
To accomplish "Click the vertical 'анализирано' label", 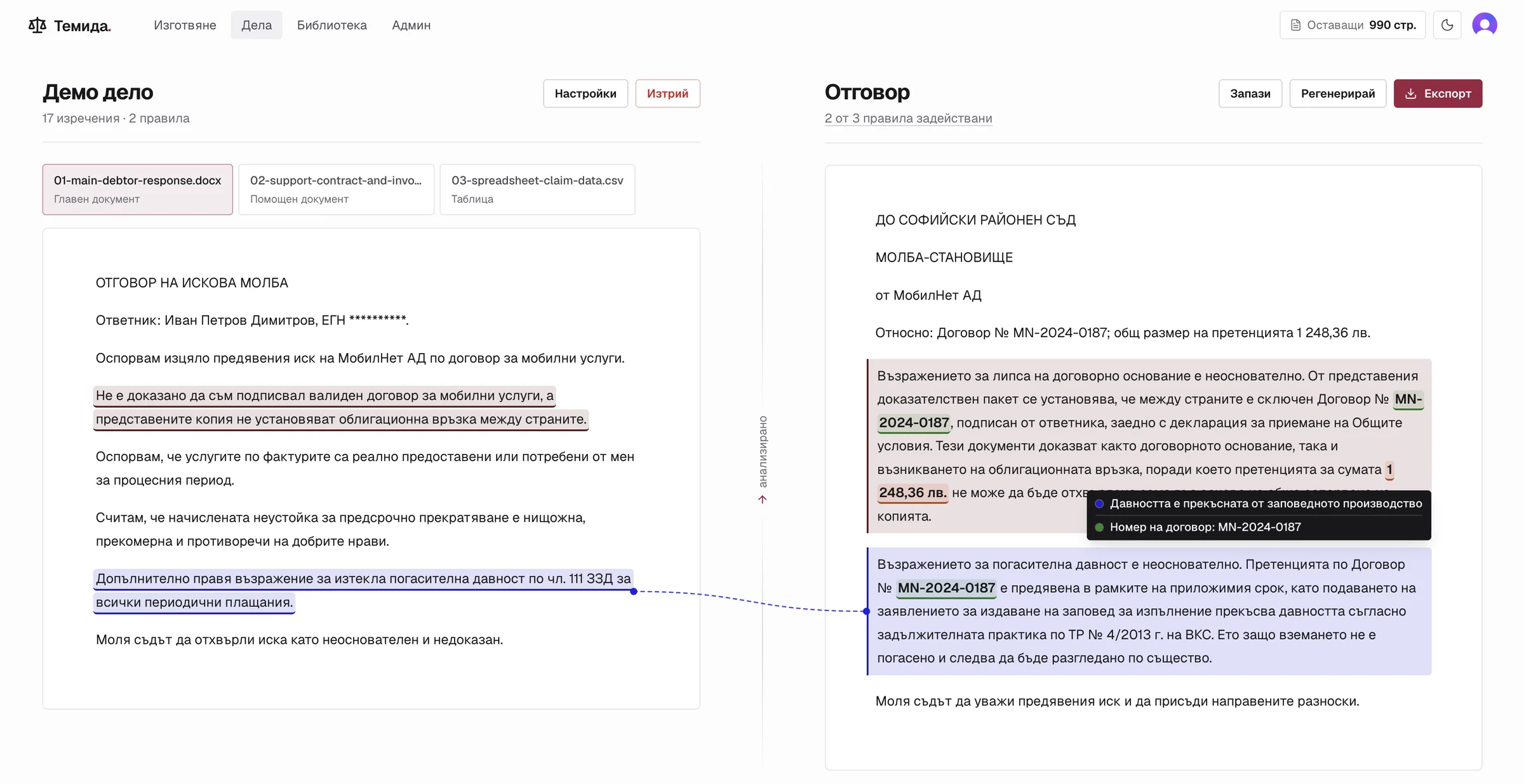I will pos(763,451).
